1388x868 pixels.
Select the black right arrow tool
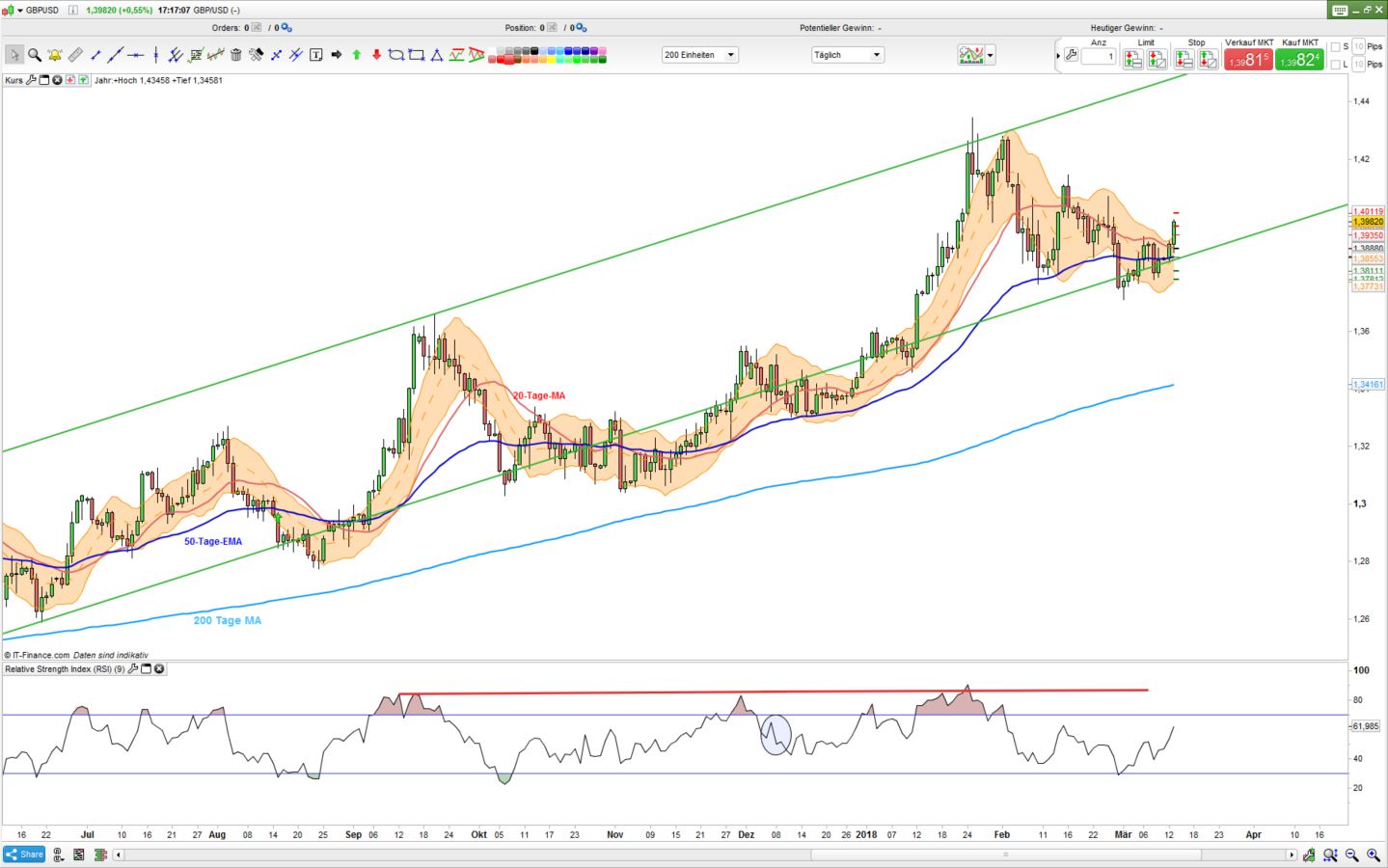337,55
